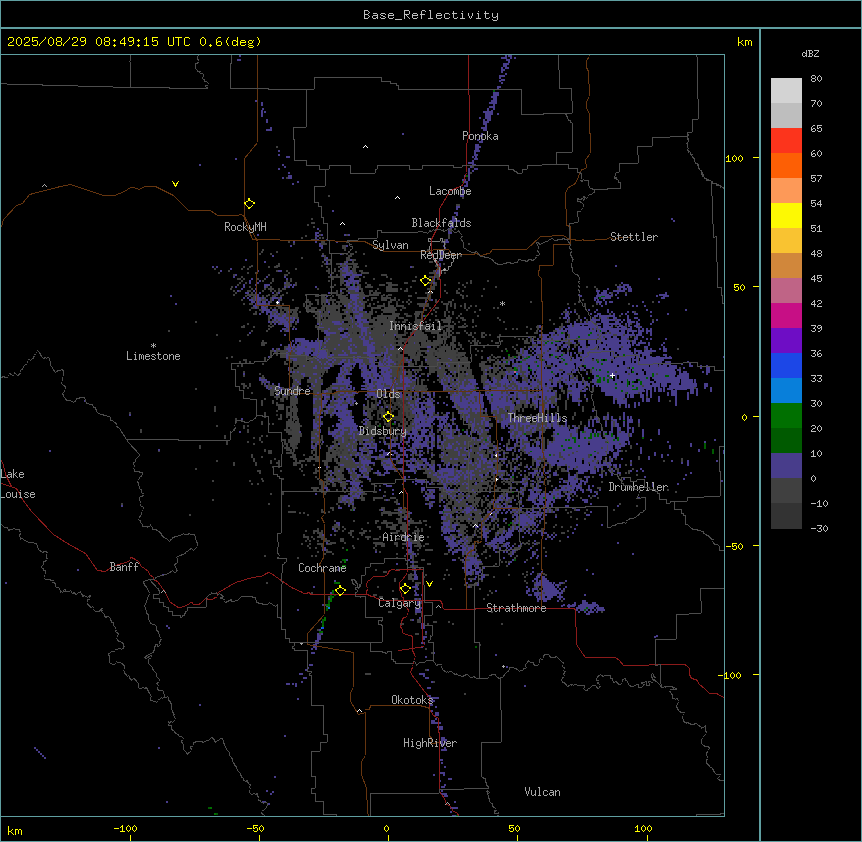Click the white asterisk above Limestone
Viewport: 862px width, 842px height.
click(153, 346)
